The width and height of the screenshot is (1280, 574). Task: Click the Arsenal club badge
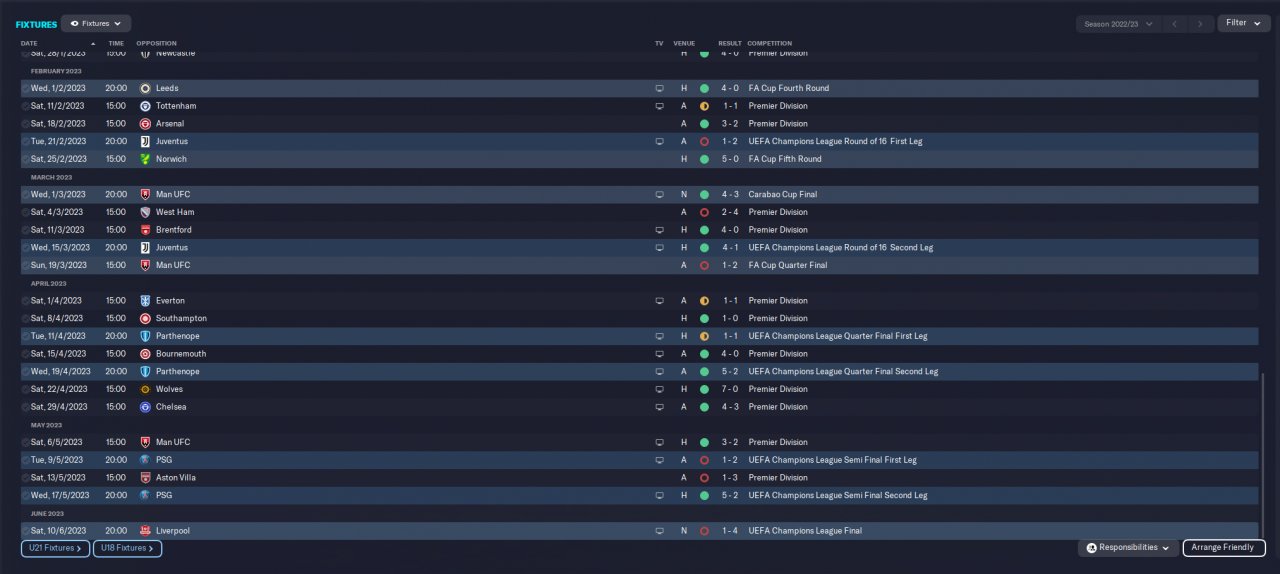[145, 124]
